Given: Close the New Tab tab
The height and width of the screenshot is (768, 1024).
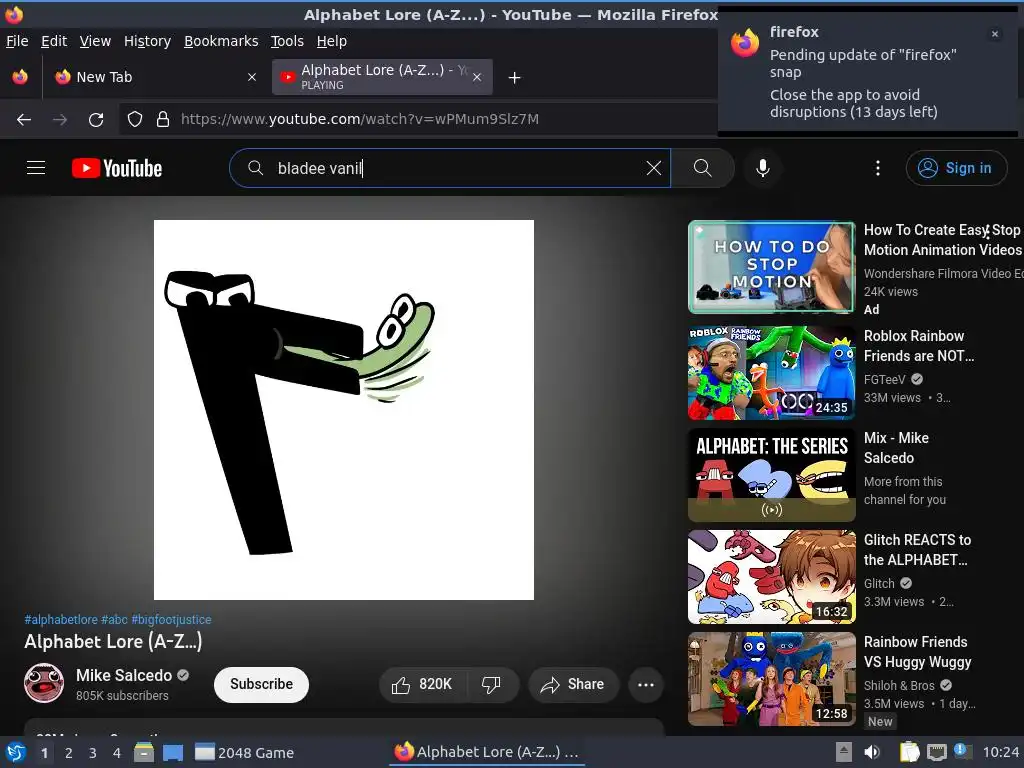Looking at the screenshot, I should [x=252, y=77].
